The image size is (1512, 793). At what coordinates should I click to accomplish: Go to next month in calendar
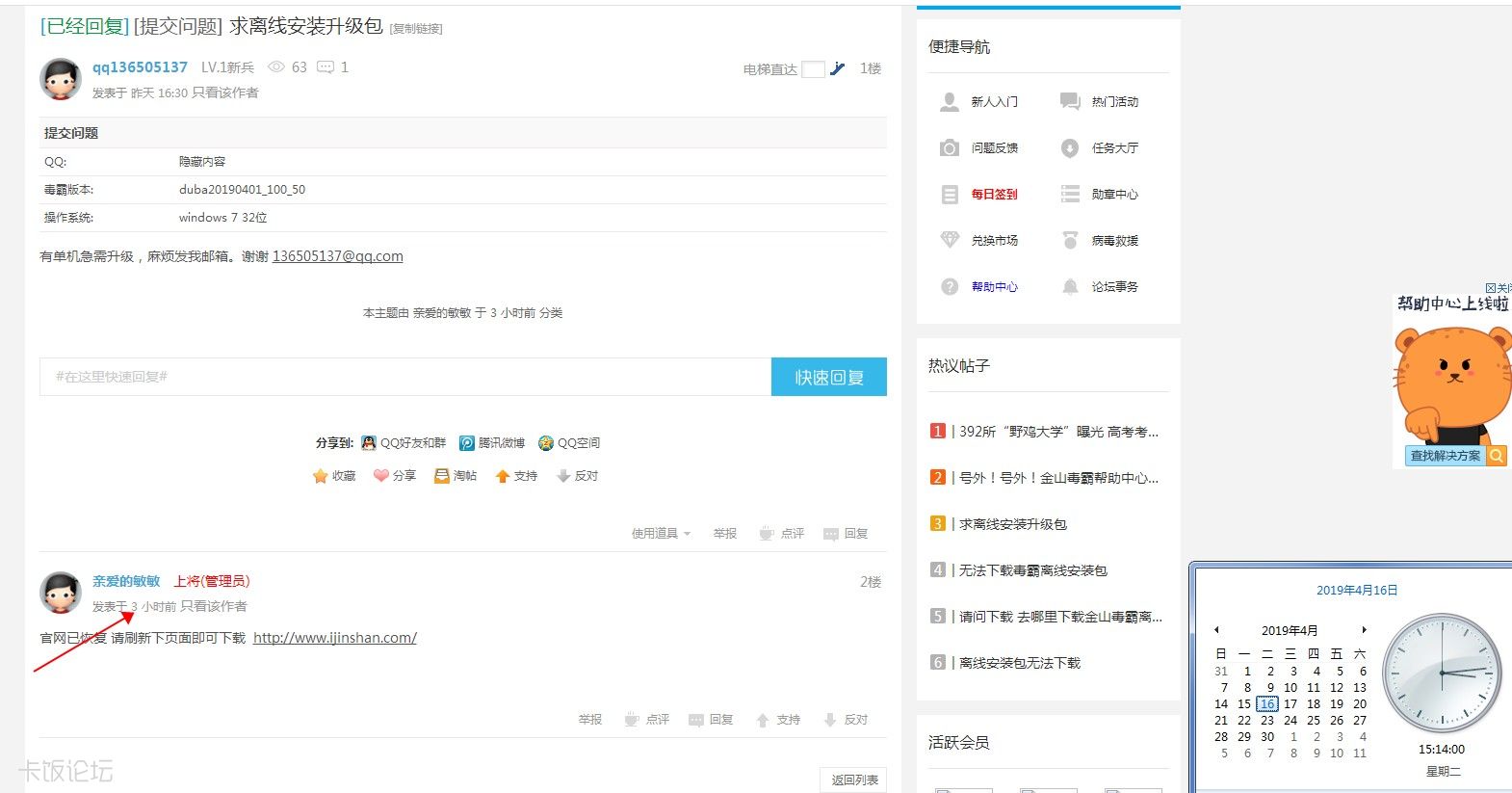click(1364, 630)
